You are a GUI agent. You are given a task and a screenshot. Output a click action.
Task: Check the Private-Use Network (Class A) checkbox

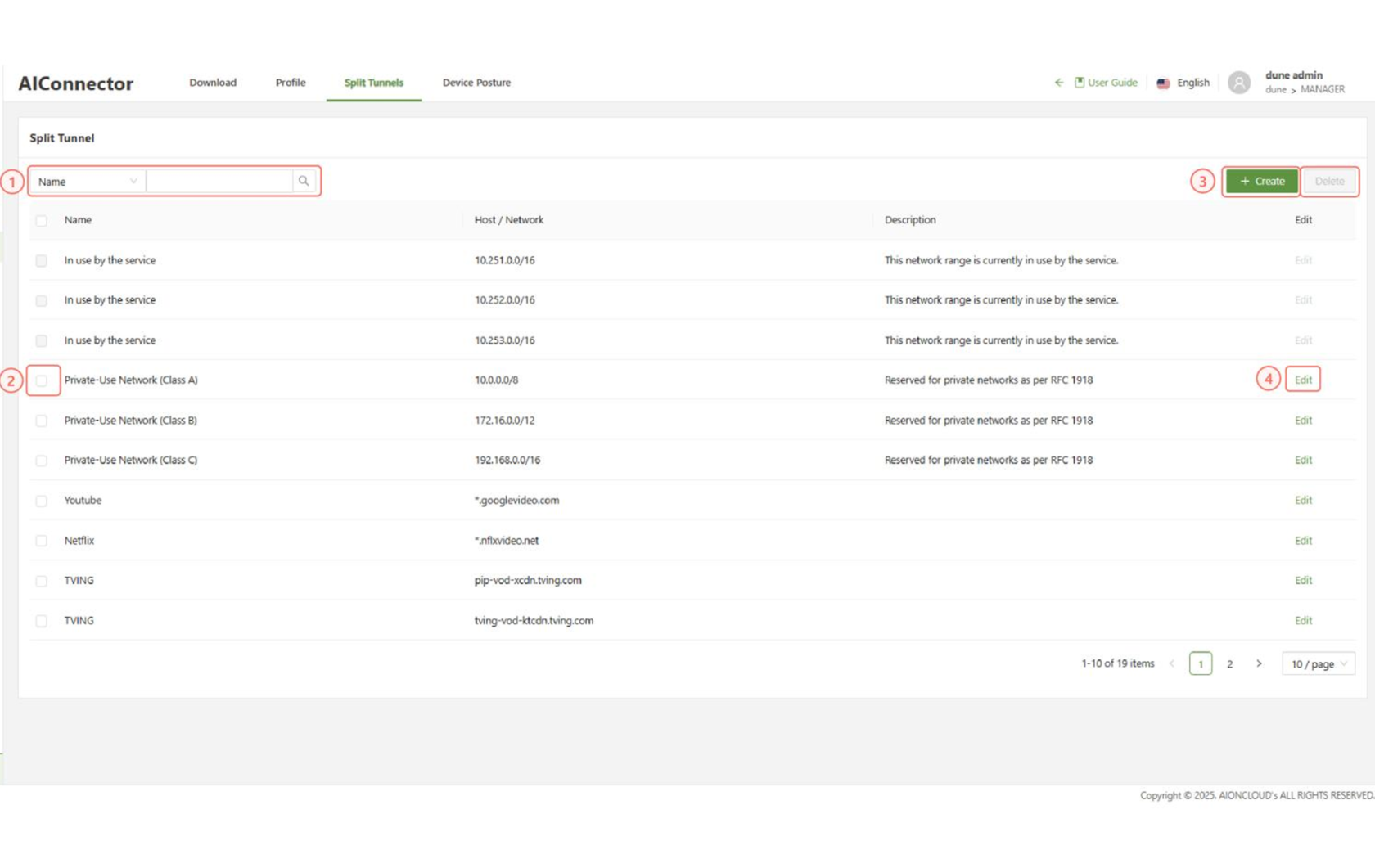(42, 380)
